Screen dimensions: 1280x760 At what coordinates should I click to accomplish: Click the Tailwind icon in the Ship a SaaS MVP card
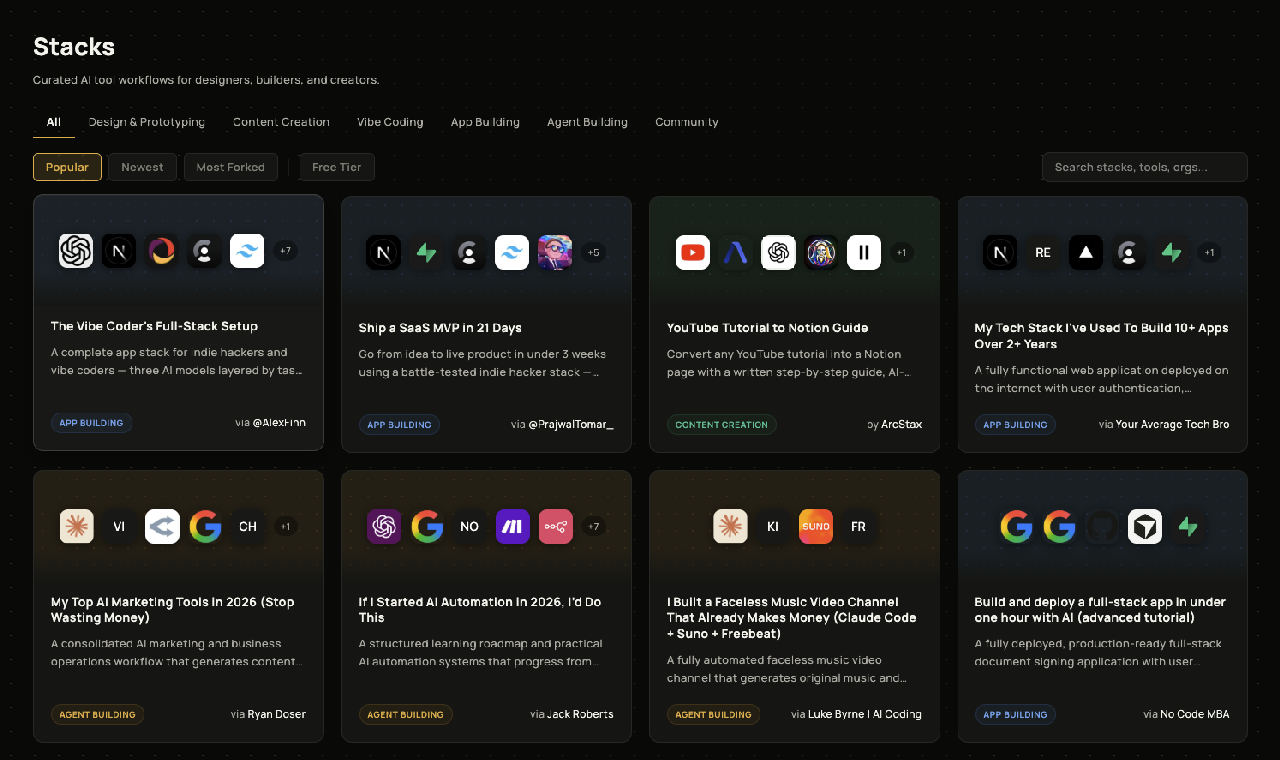coord(512,253)
